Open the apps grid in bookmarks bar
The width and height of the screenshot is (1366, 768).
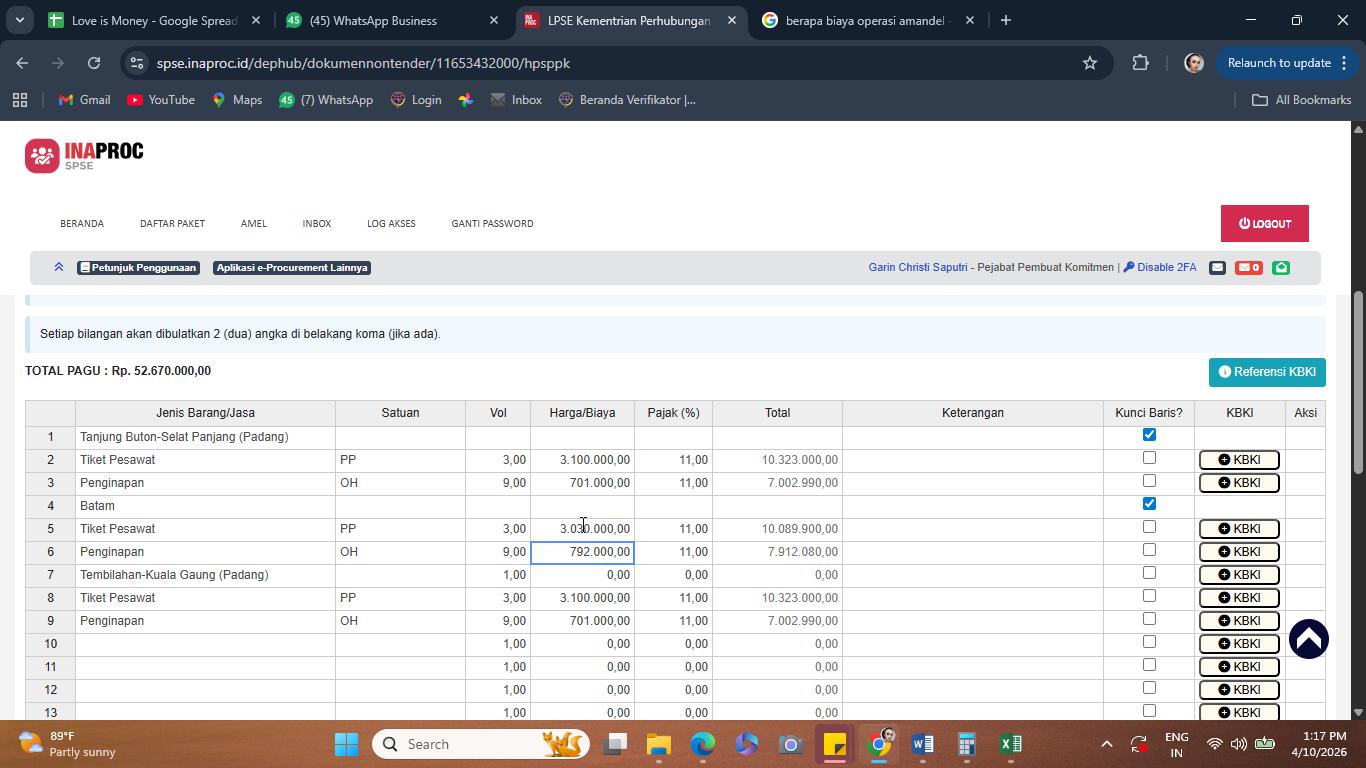coord(20,100)
